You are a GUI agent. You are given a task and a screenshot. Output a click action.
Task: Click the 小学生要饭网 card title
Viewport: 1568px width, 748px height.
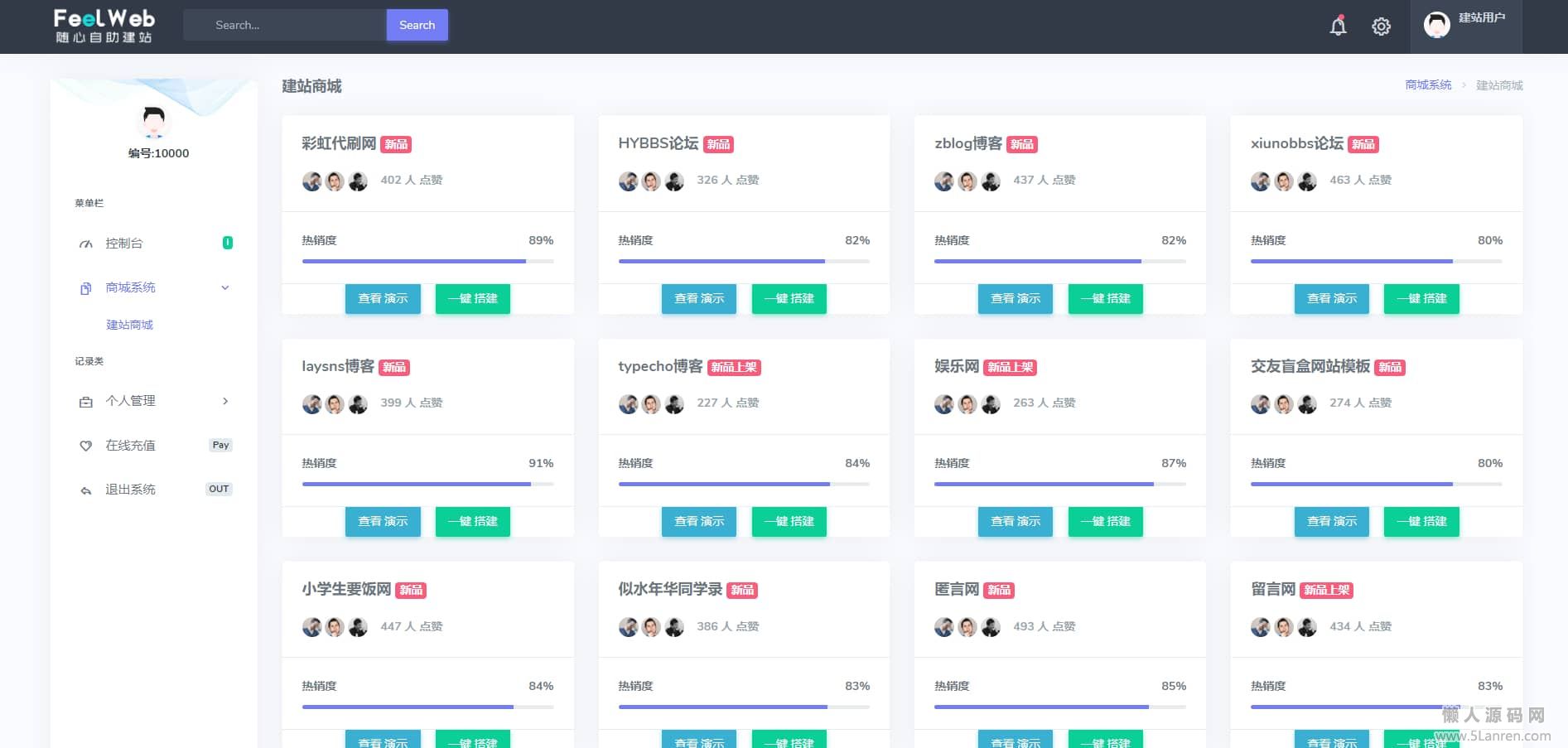[346, 589]
